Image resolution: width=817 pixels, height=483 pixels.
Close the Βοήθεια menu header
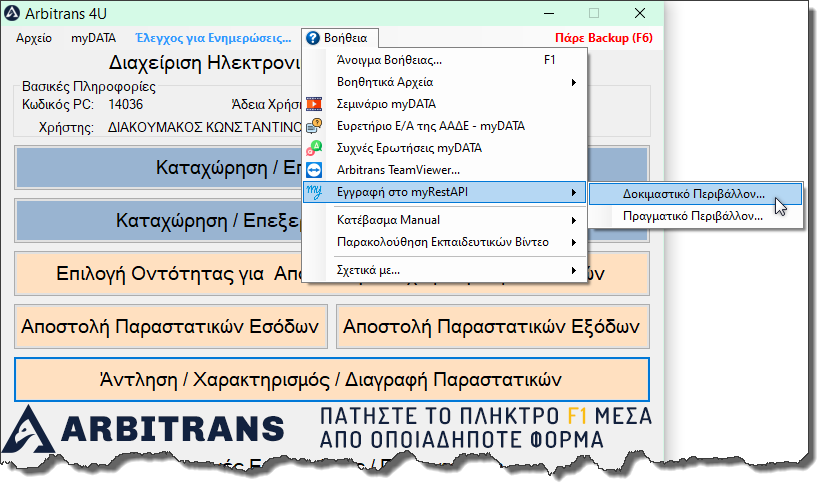coord(340,38)
